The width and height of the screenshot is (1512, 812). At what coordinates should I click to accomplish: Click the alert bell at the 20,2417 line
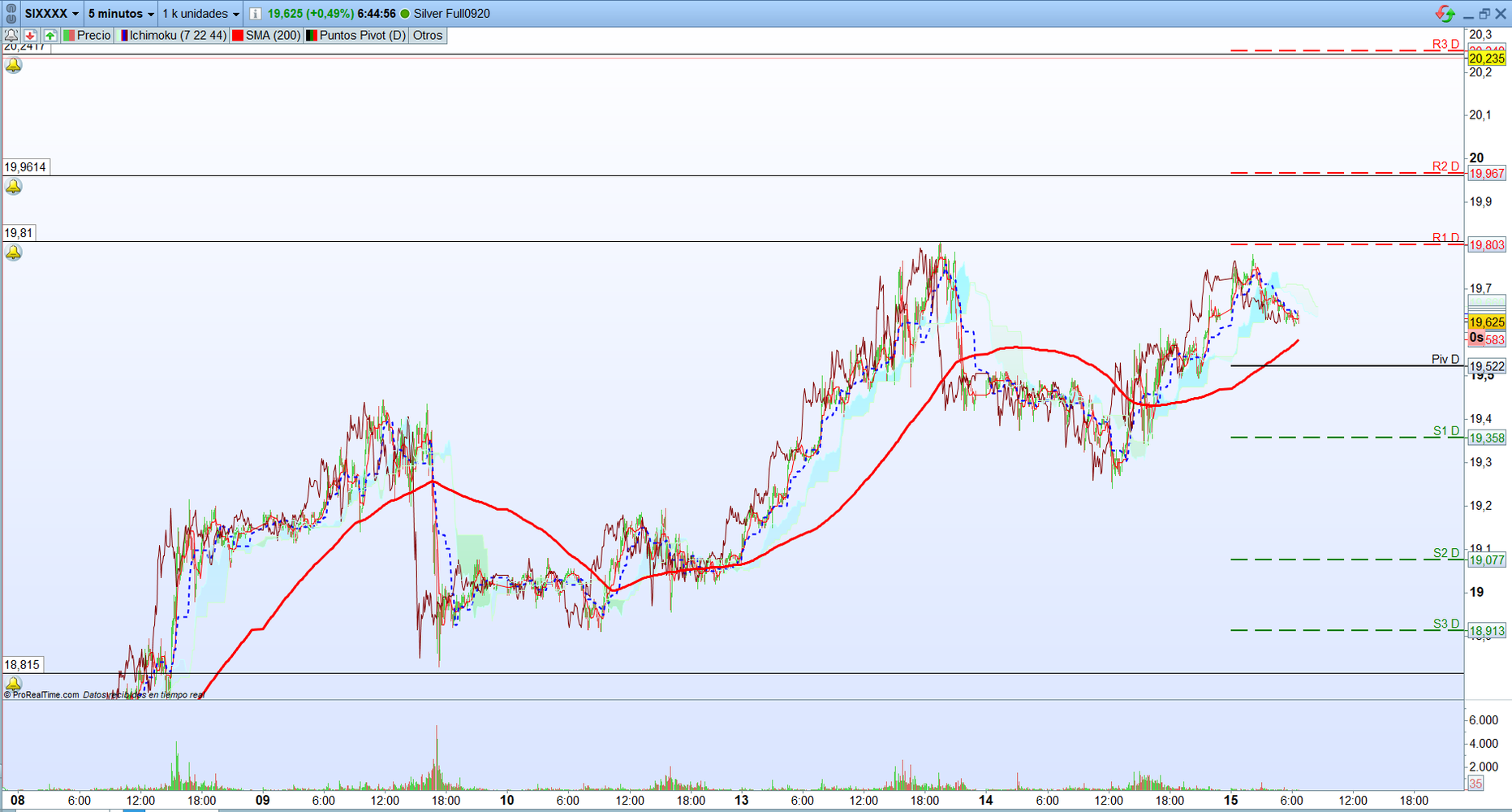14,66
